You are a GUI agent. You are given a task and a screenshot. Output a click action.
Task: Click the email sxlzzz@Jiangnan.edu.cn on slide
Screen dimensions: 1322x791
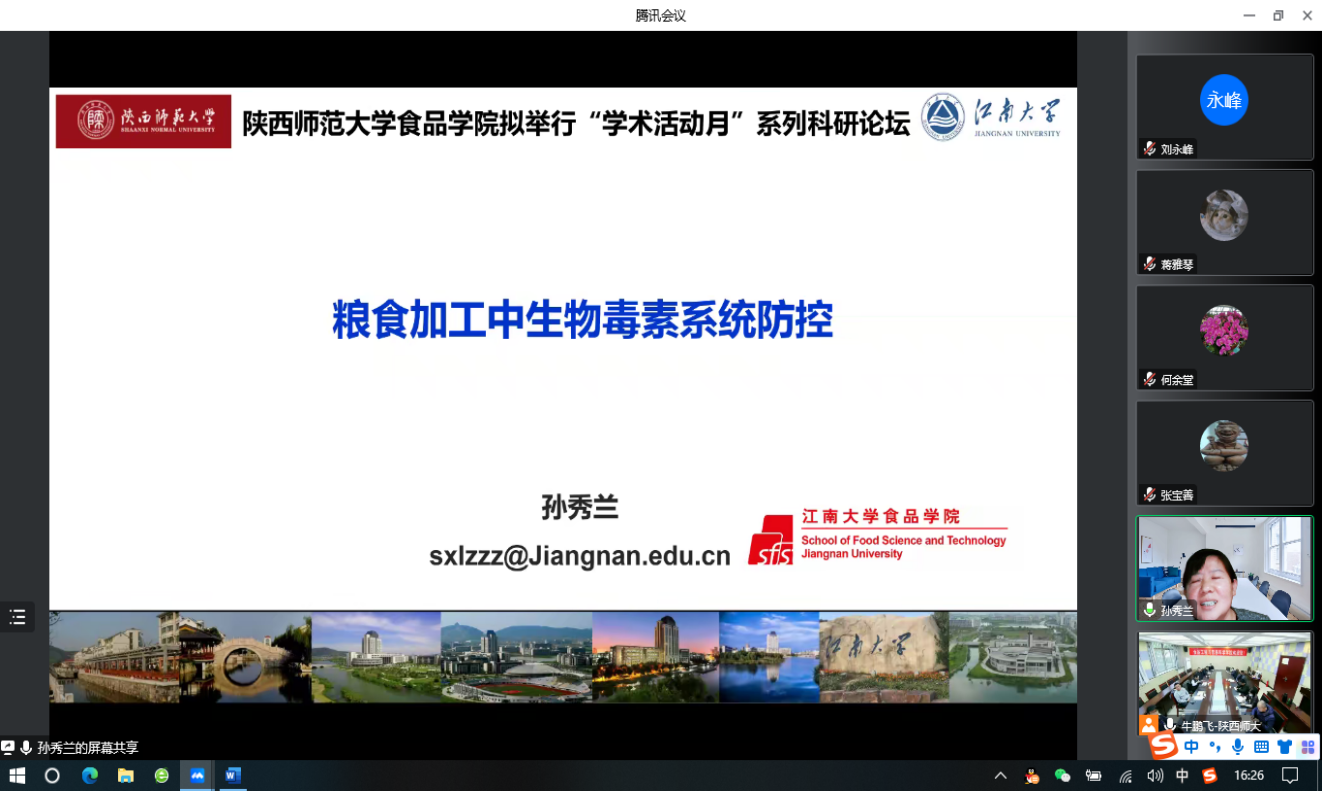(x=580, y=556)
